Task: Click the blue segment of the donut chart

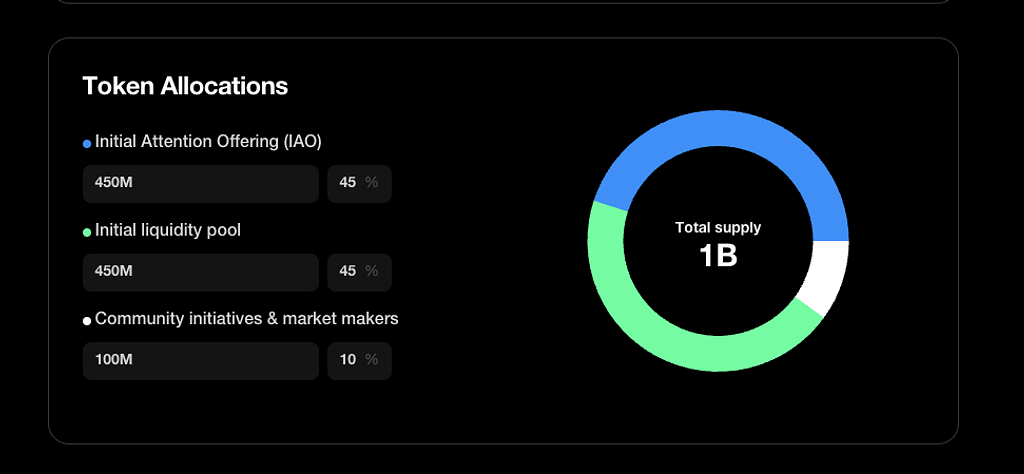Action: tap(718, 129)
